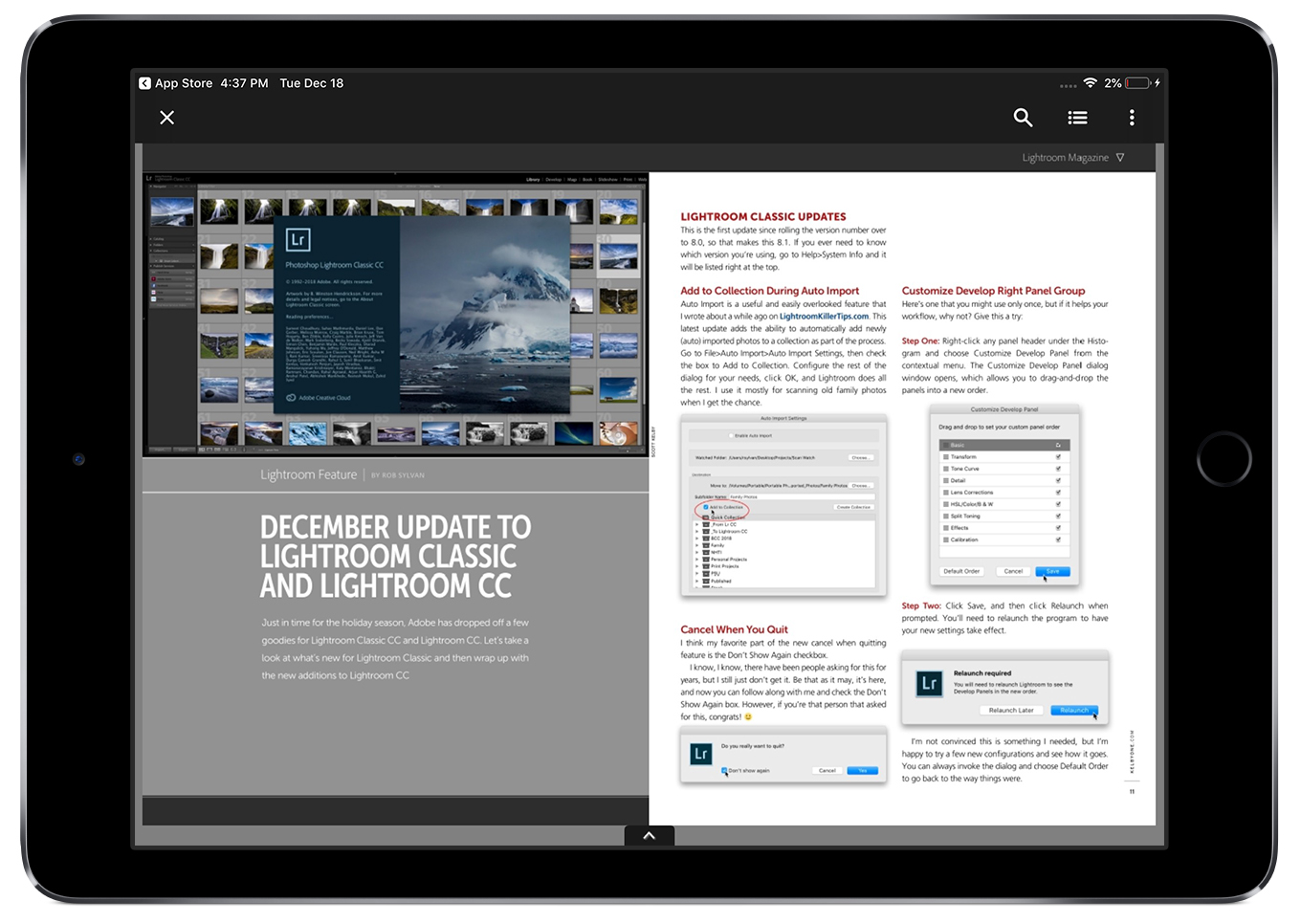Image resolution: width=1301 pixels, height=924 pixels.
Task: Toggle Tone Curve checkbox in panel figure
Action: [1058, 469]
